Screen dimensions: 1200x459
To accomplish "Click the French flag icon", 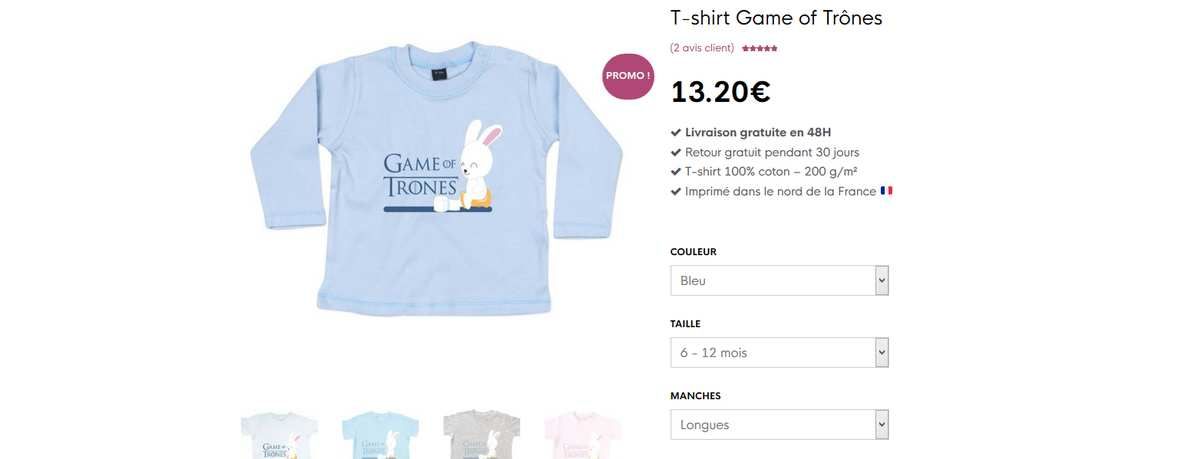I will coord(886,190).
